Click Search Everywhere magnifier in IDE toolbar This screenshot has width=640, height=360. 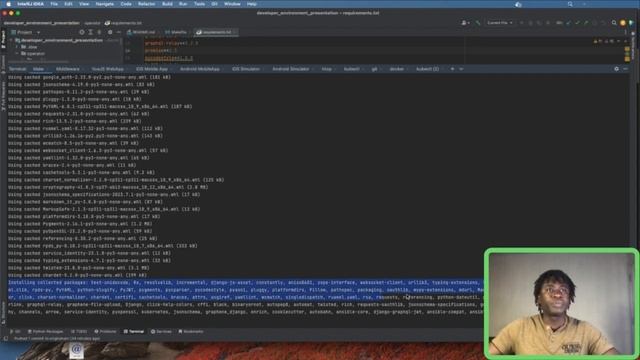coord(614,23)
